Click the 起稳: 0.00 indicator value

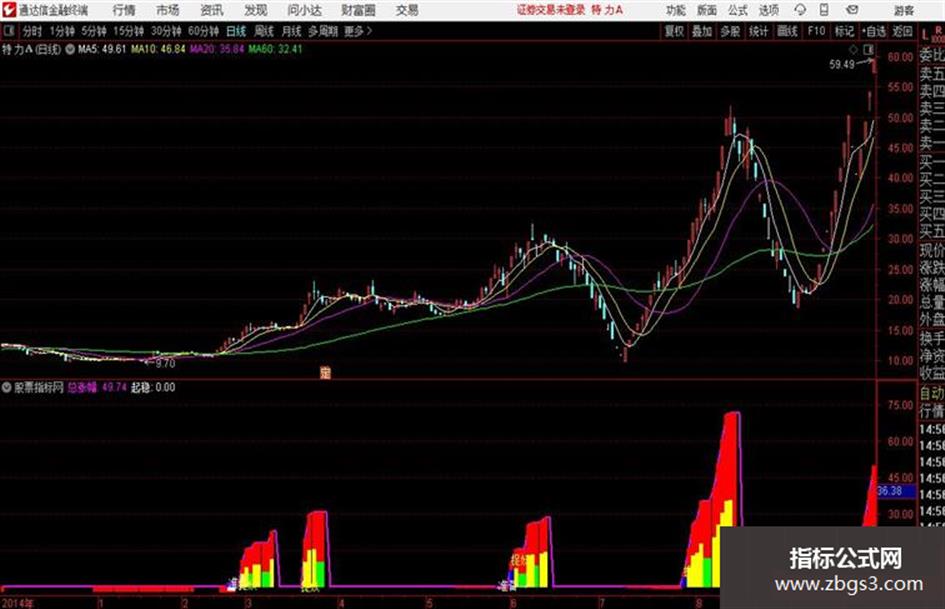coord(153,387)
